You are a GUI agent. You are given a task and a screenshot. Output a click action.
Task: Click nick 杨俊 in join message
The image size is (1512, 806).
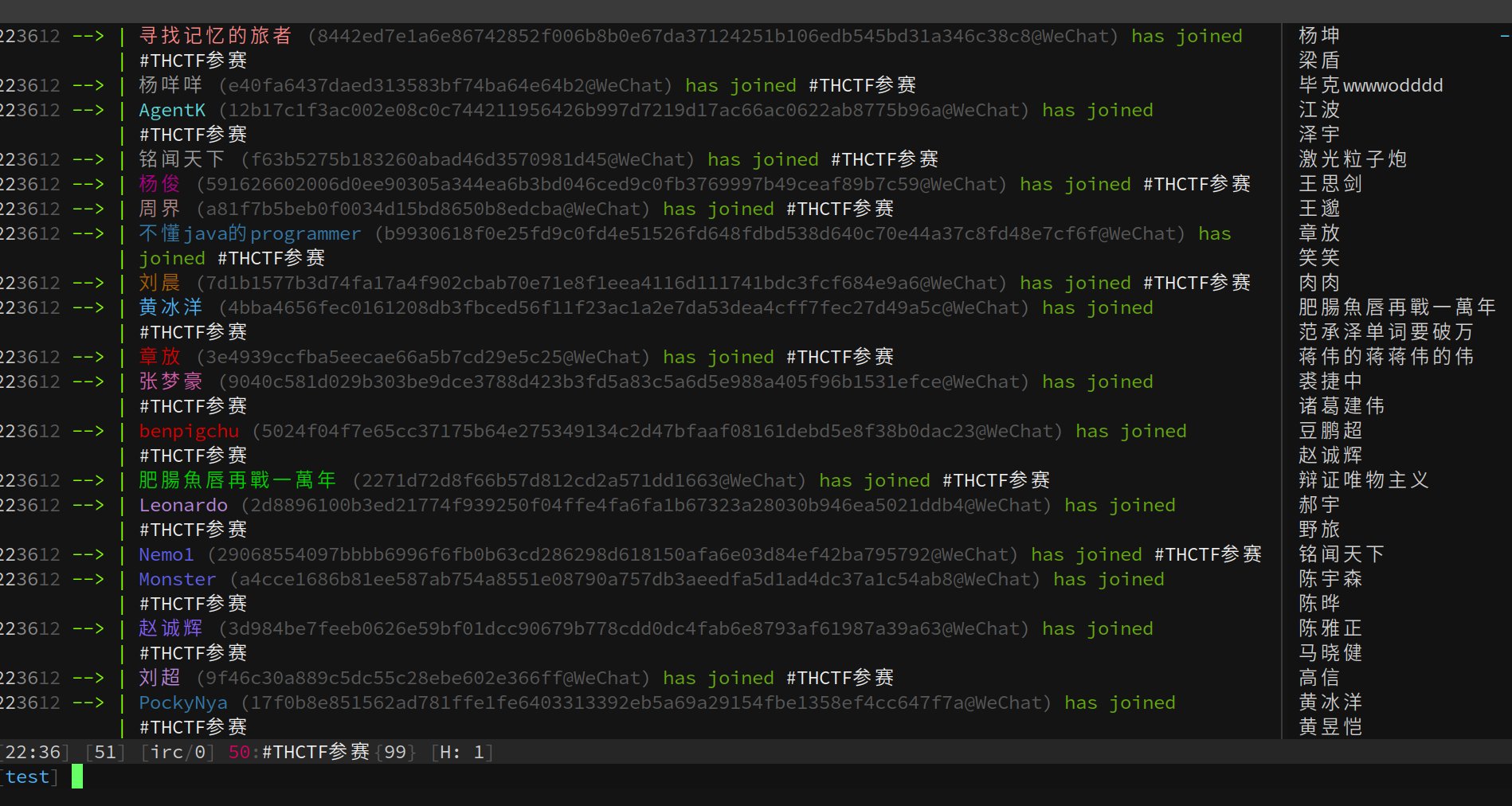[x=159, y=184]
